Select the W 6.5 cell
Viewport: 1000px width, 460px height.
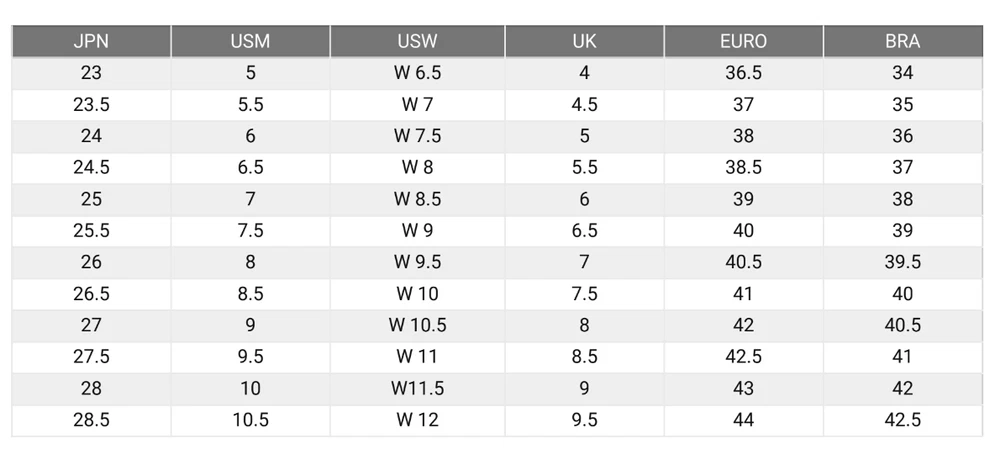pos(417,73)
